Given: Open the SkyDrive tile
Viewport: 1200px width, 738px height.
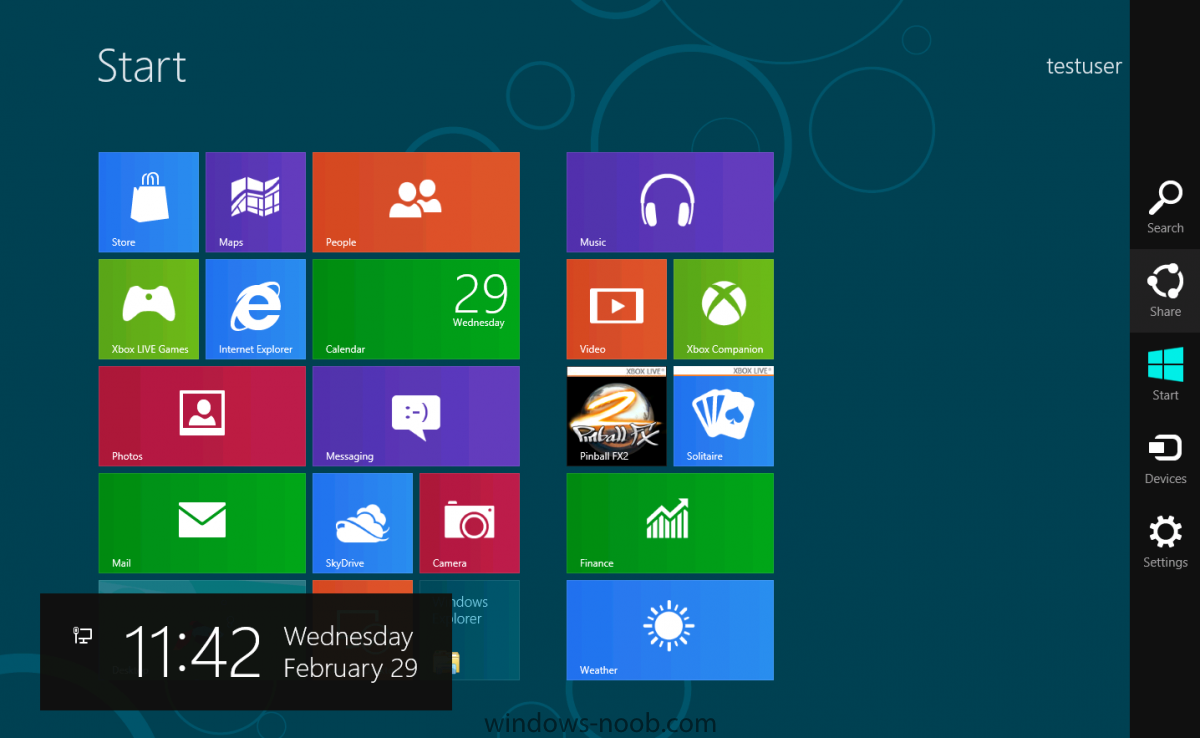Looking at the screenshot, I should click(x=362, y=523).
